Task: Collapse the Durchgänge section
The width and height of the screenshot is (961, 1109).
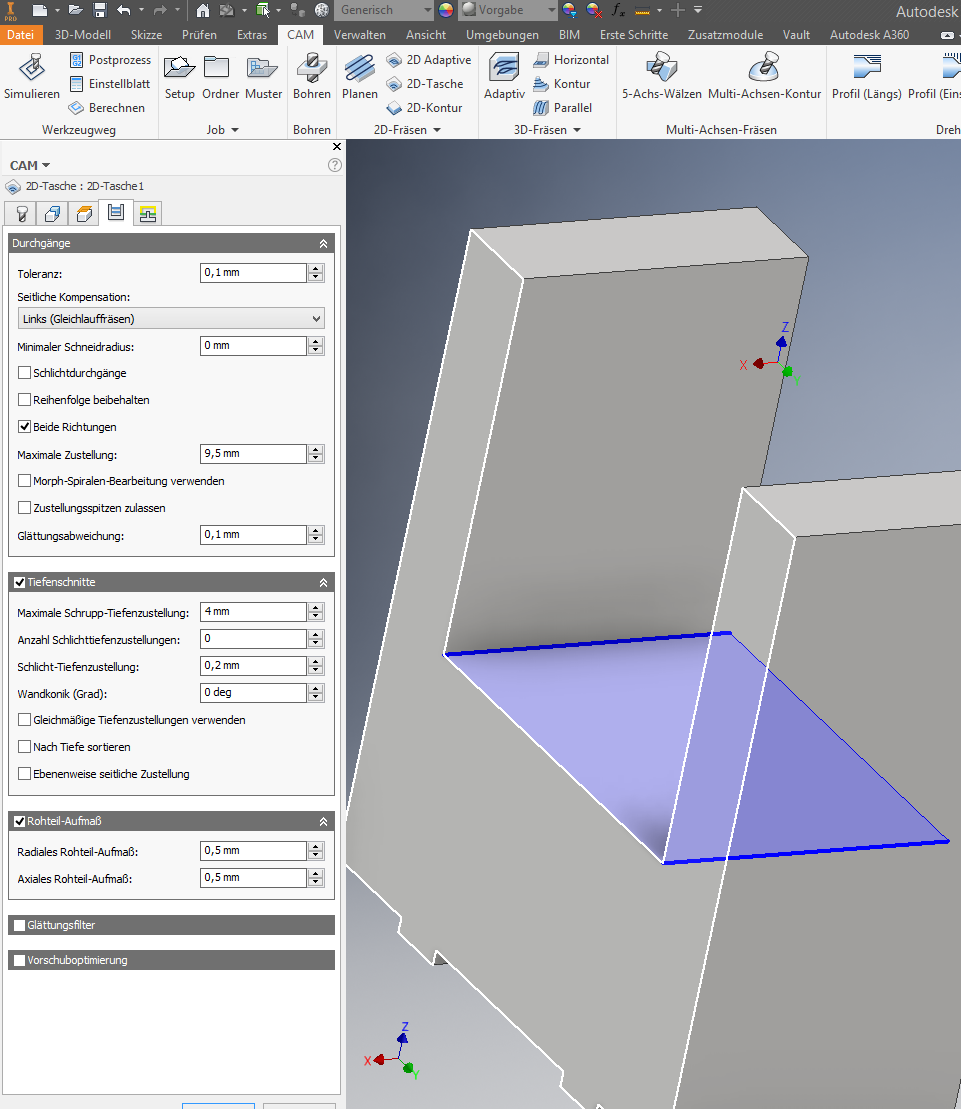Action: pos(323,243)
